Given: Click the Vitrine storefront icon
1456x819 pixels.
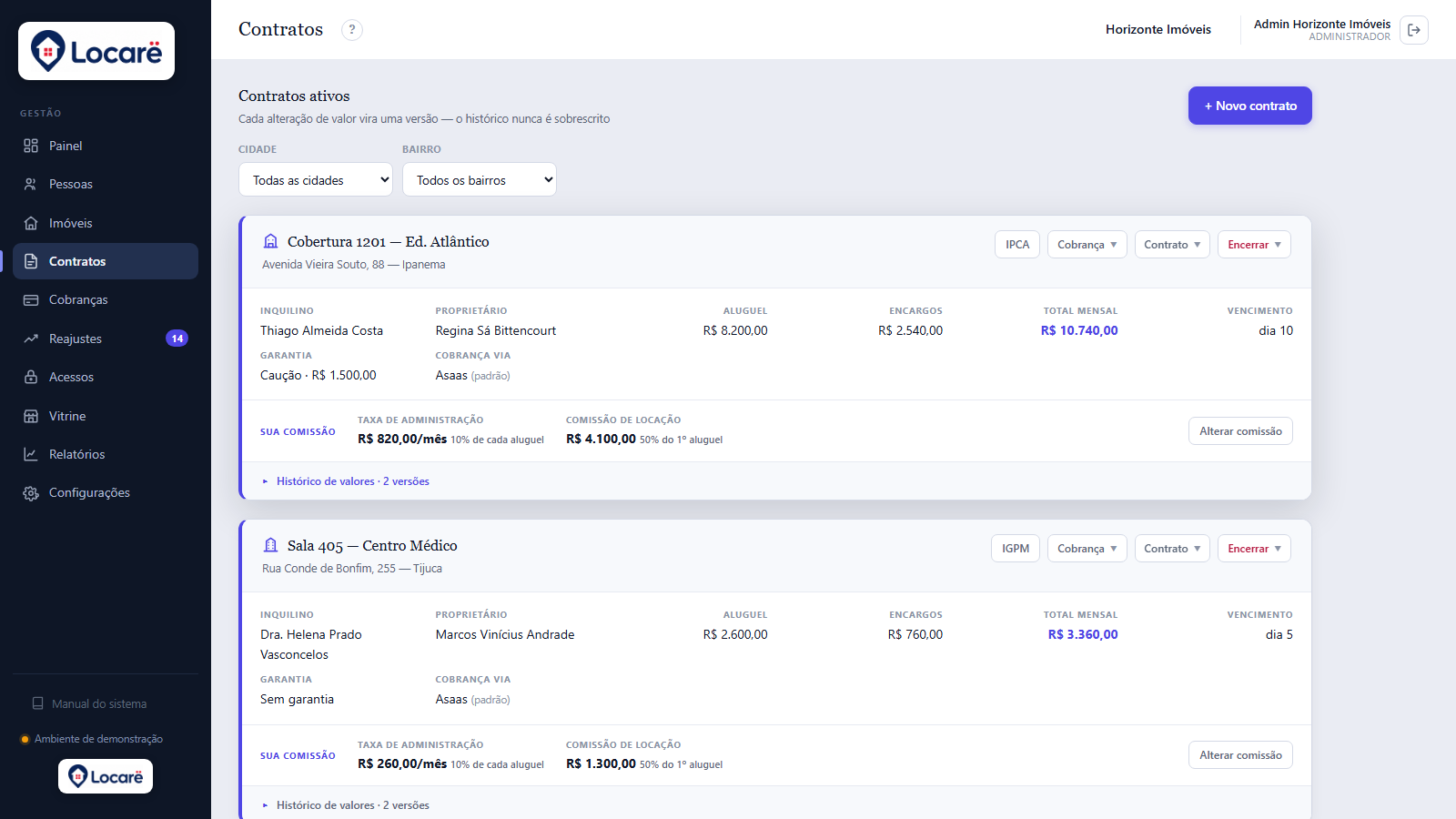Looking at the screenshot, I should 31,416.
